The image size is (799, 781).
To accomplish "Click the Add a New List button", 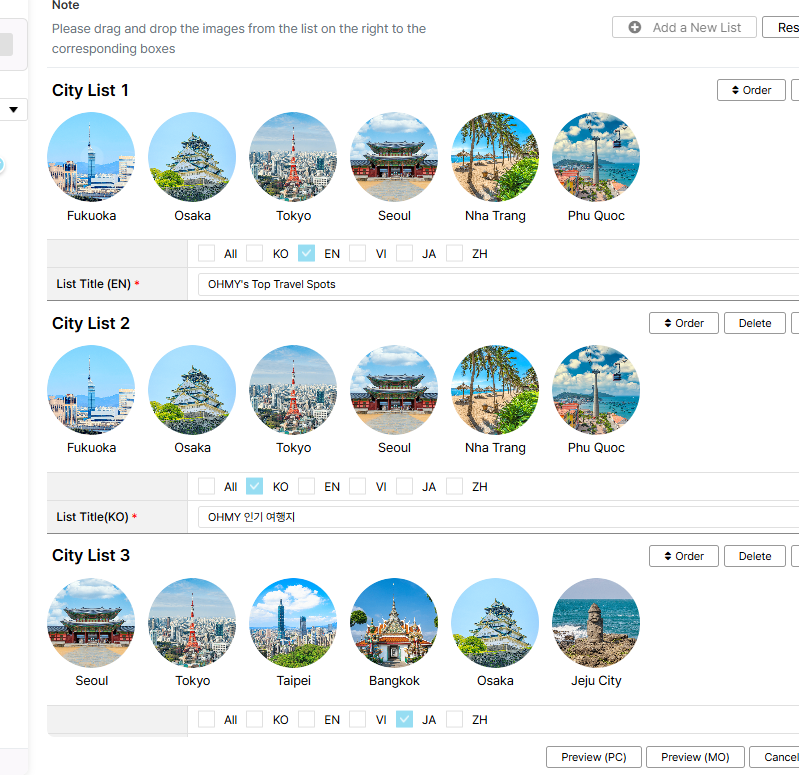I will coord(684,27).
